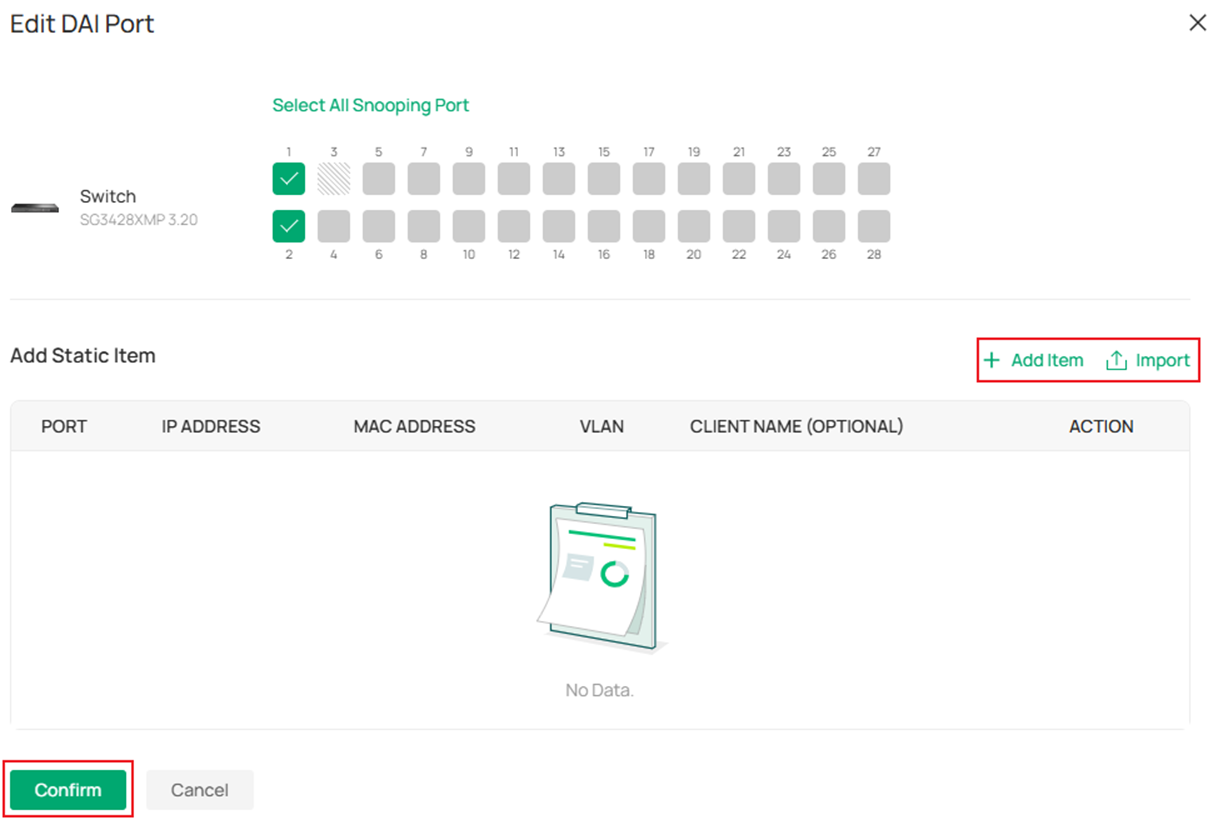Viewport: 1213px width, 830px height.
Task: Click the PORT column header
Action: [63, 426]
